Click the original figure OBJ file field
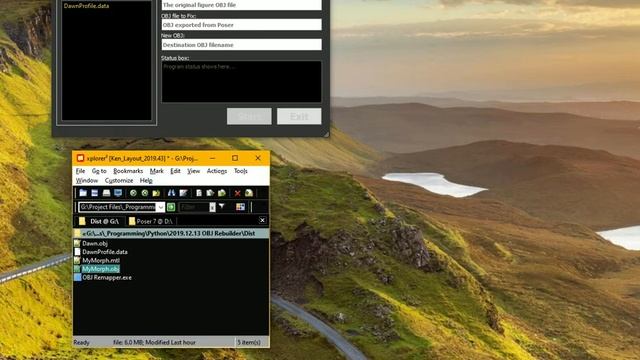Image resolution: width=640 pixels, height=360 pixels. click(x=241, y=5)
